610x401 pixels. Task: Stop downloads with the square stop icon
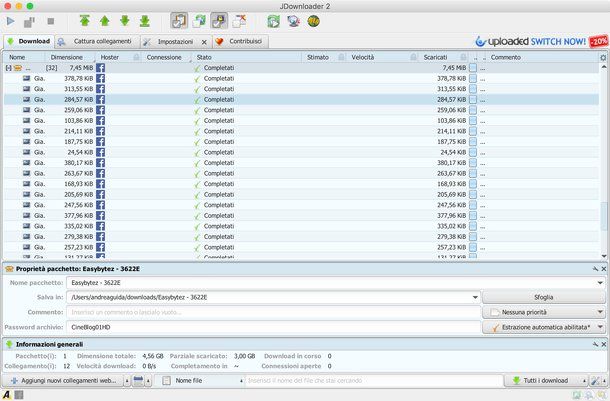coord(51,21)
